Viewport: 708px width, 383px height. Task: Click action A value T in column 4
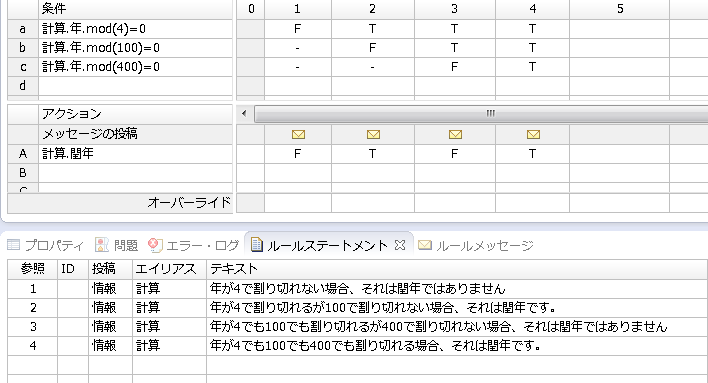[533, 154]
